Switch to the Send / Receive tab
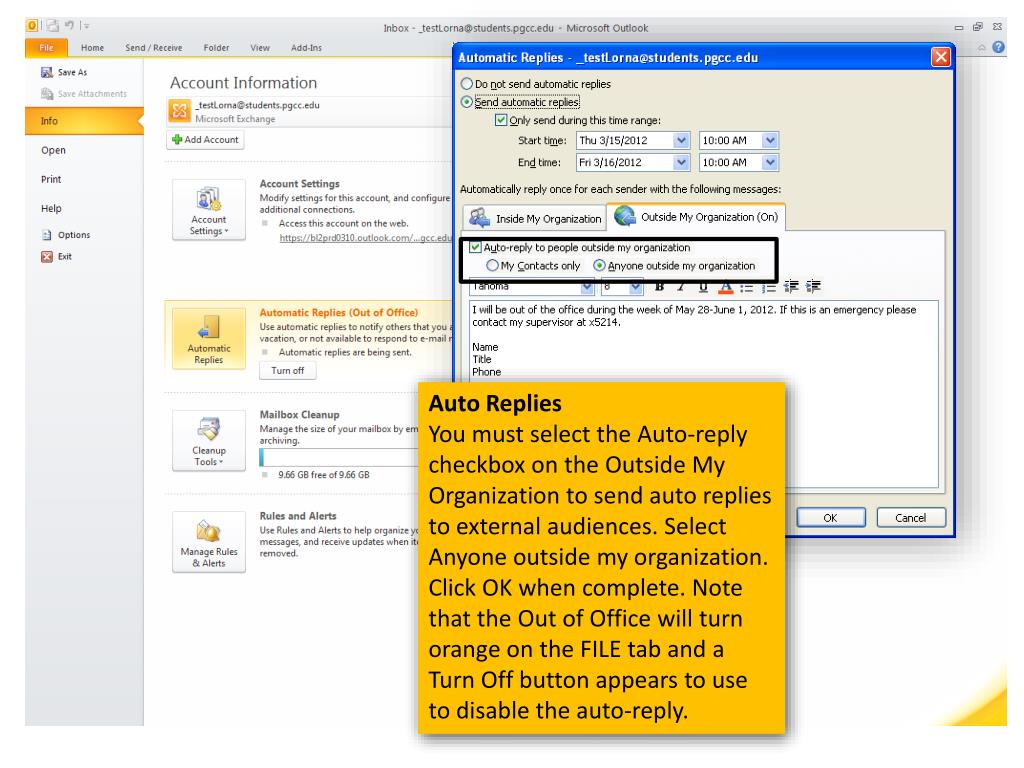Screen dimensions: 1024x768 pos(154,48)
